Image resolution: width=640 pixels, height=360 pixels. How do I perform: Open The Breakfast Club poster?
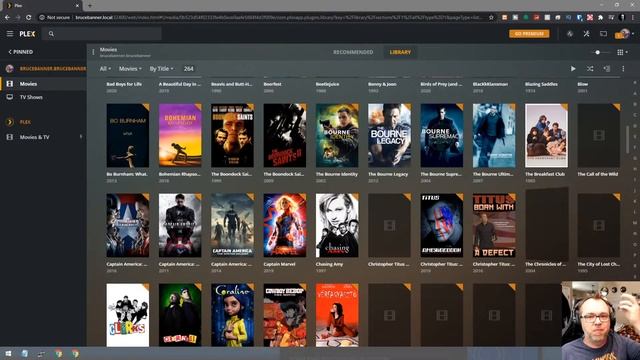pyautogui.click(x=547, y=136)
